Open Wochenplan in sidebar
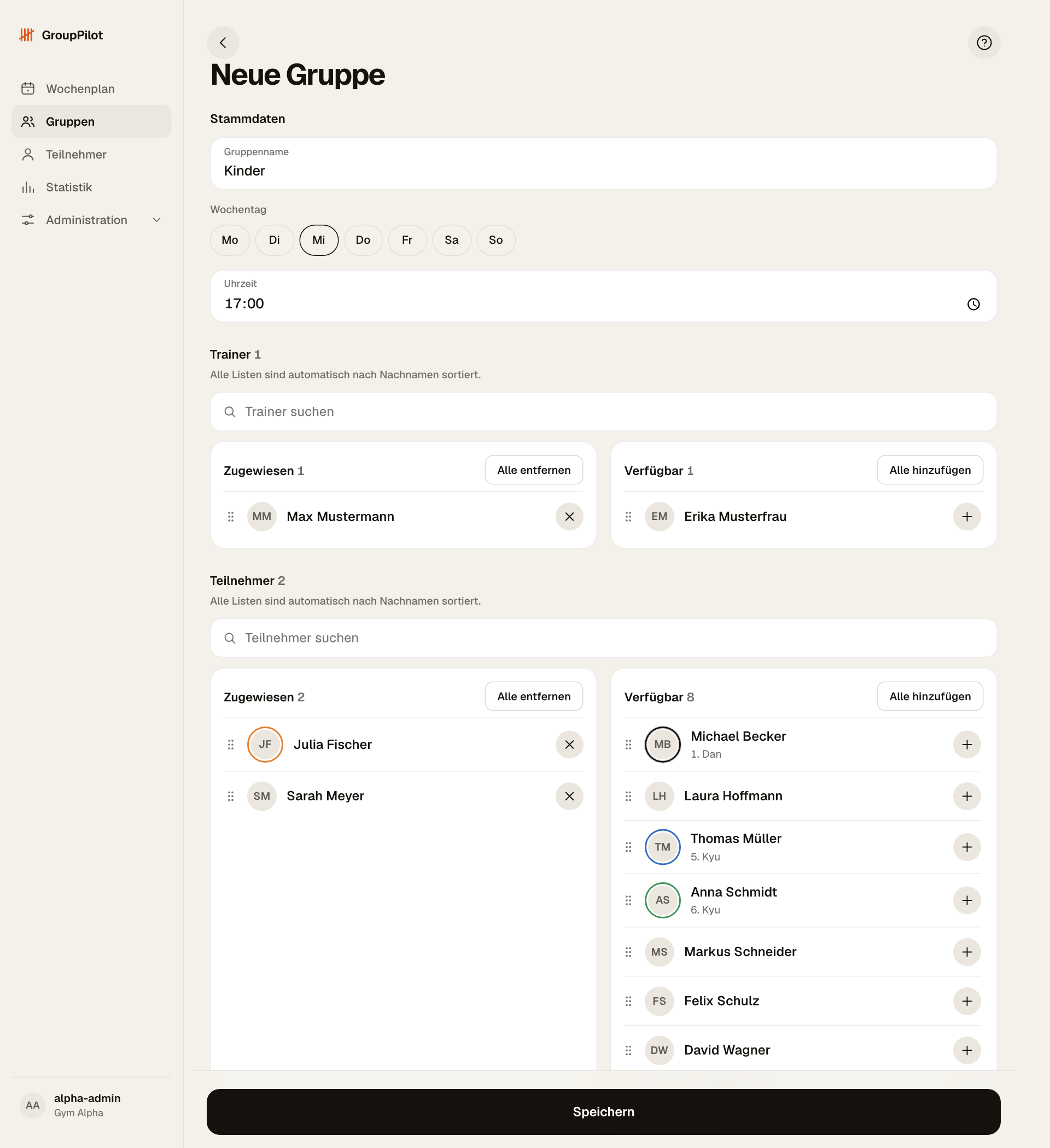The image size is (1050, 1148). 91,89
